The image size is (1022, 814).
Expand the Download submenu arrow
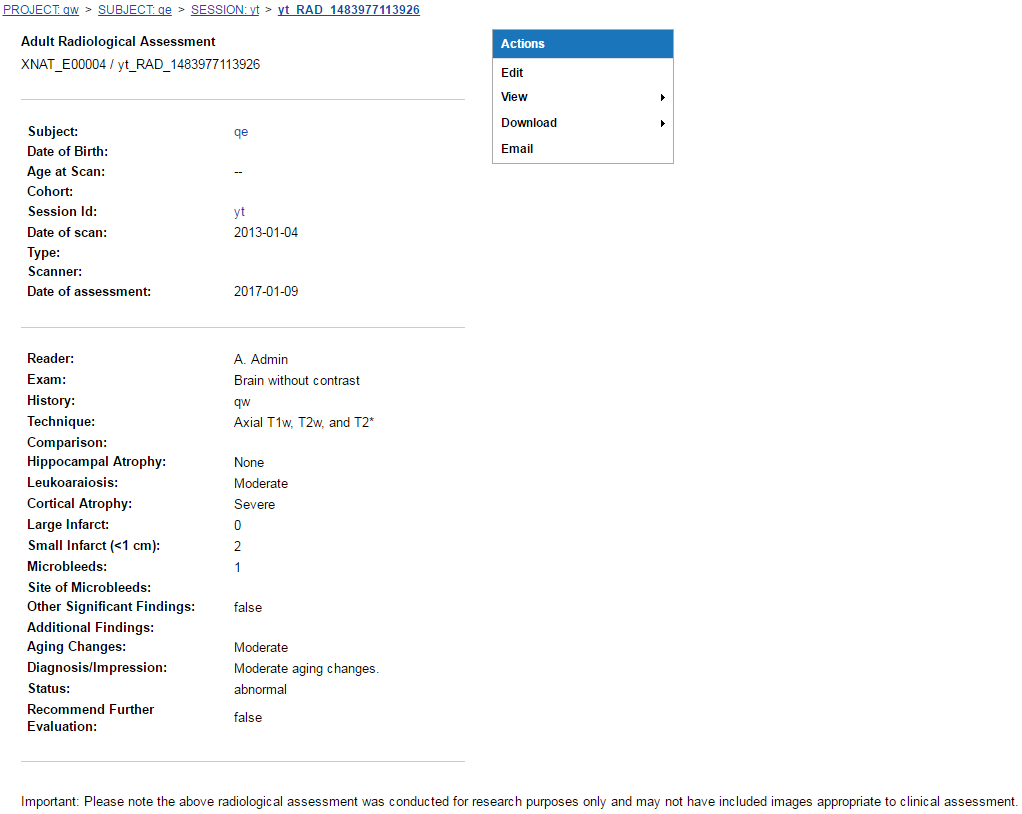click(662, 124)
